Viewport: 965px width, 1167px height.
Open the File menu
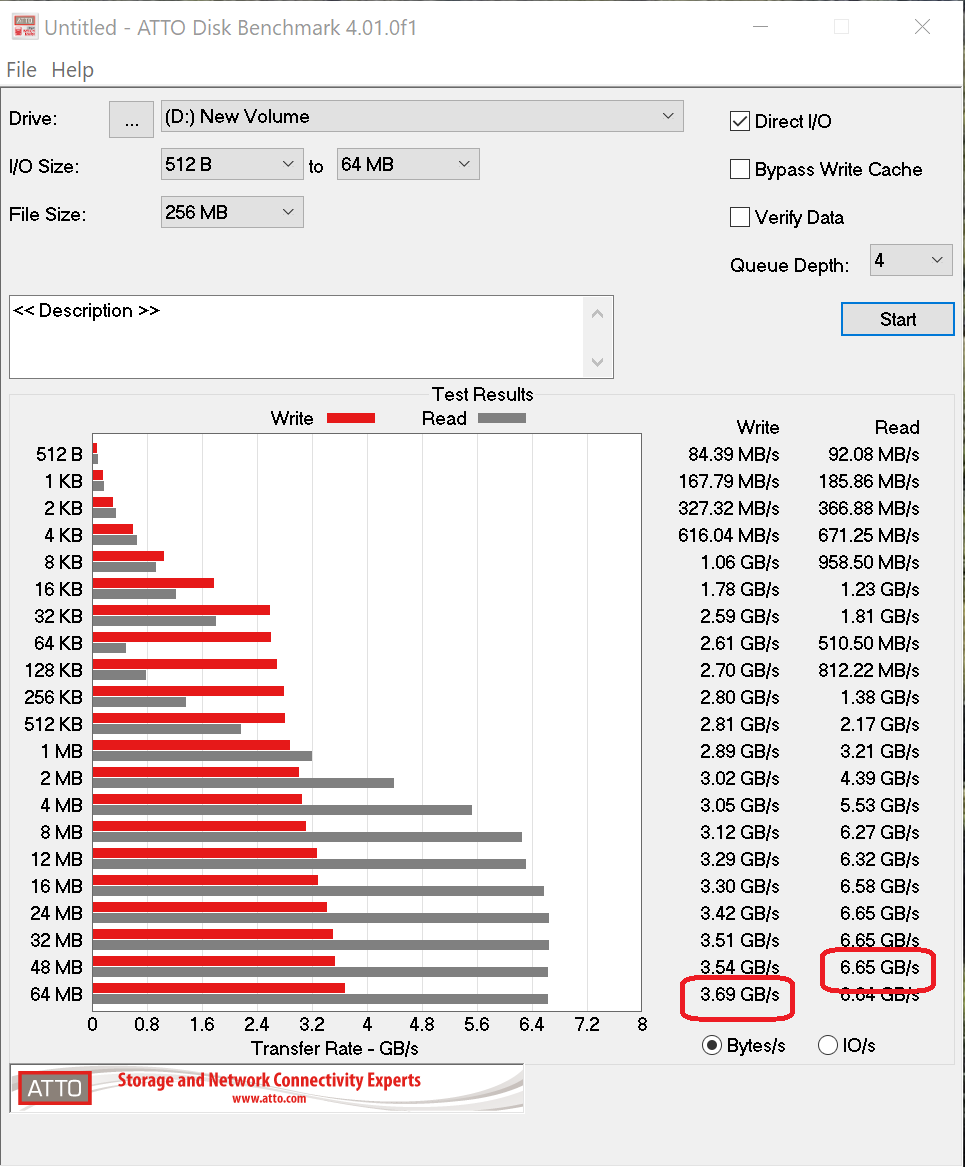21,70
